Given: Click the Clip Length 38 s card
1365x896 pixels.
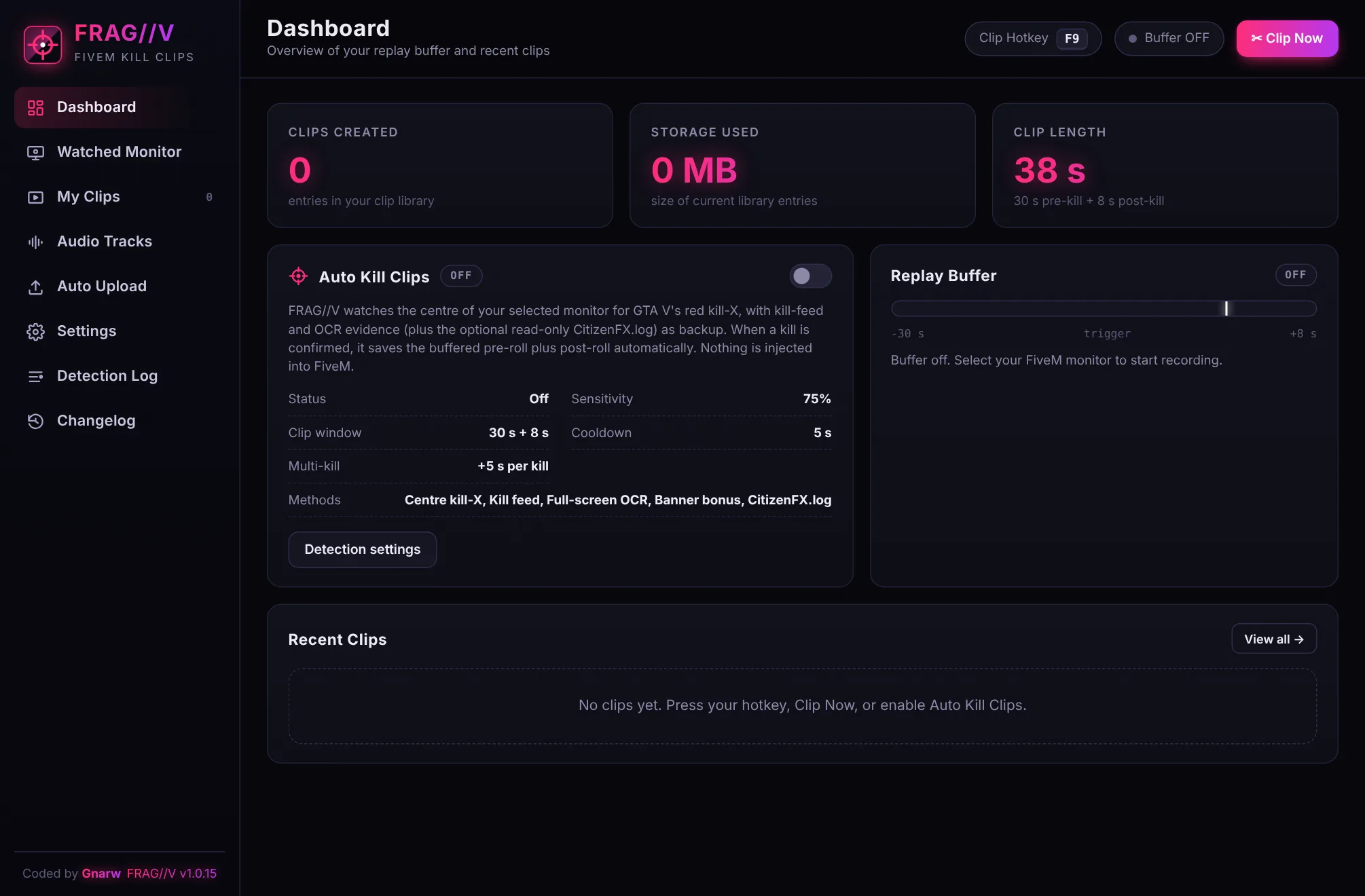Looking at the screenshot, I should (1165, 166).
